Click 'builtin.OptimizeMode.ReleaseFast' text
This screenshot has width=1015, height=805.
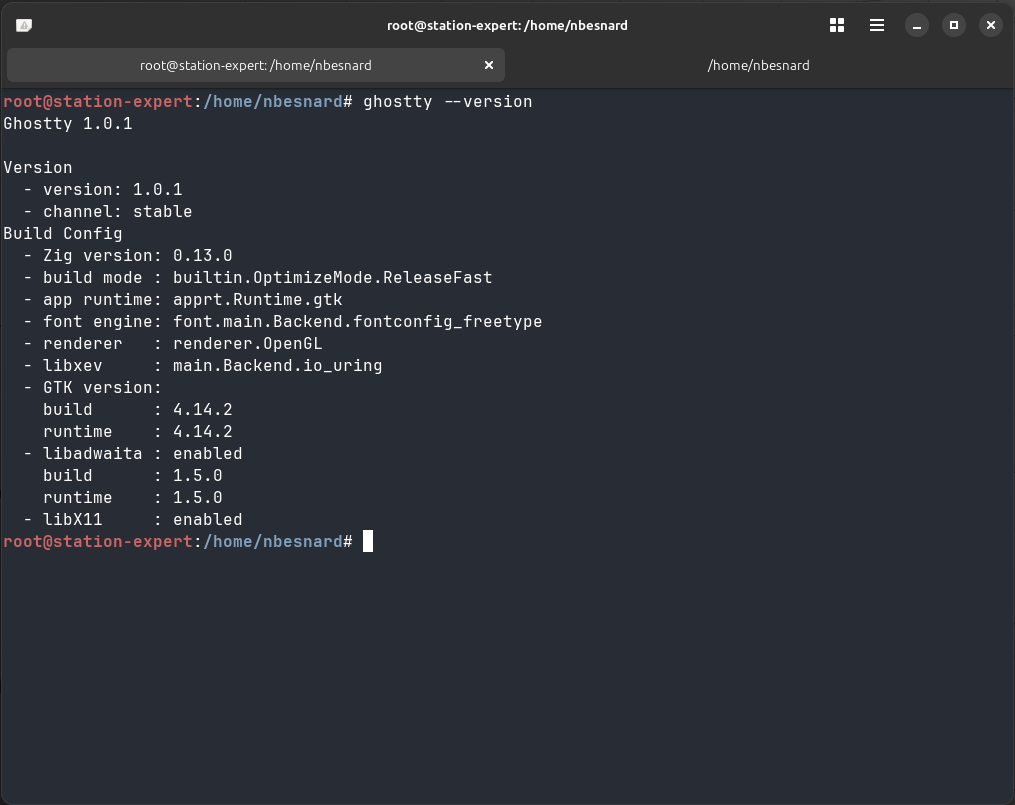pyautogui.click(x=332, y=278)
